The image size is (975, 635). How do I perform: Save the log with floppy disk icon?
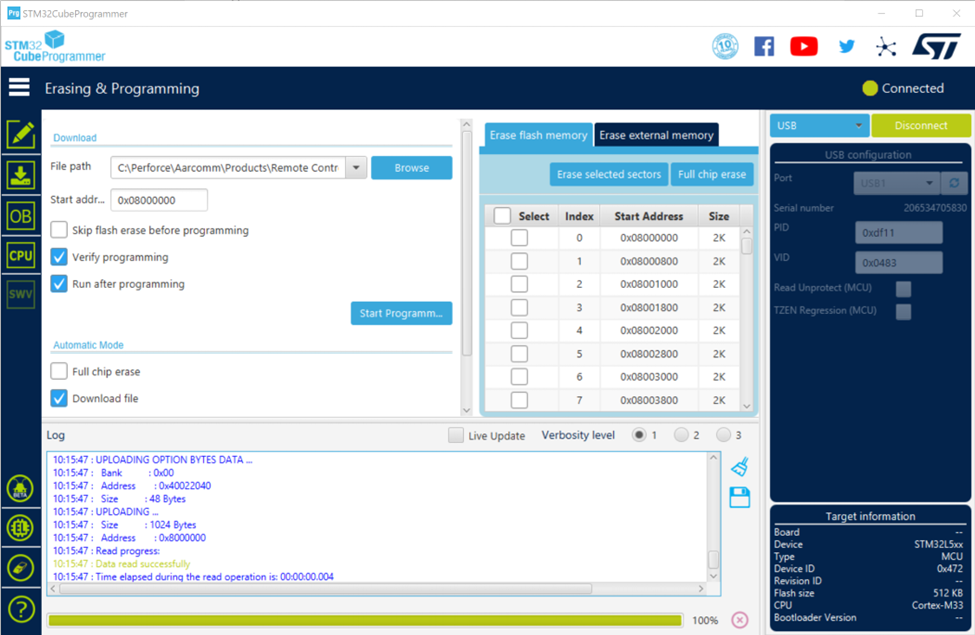point(739,498)
